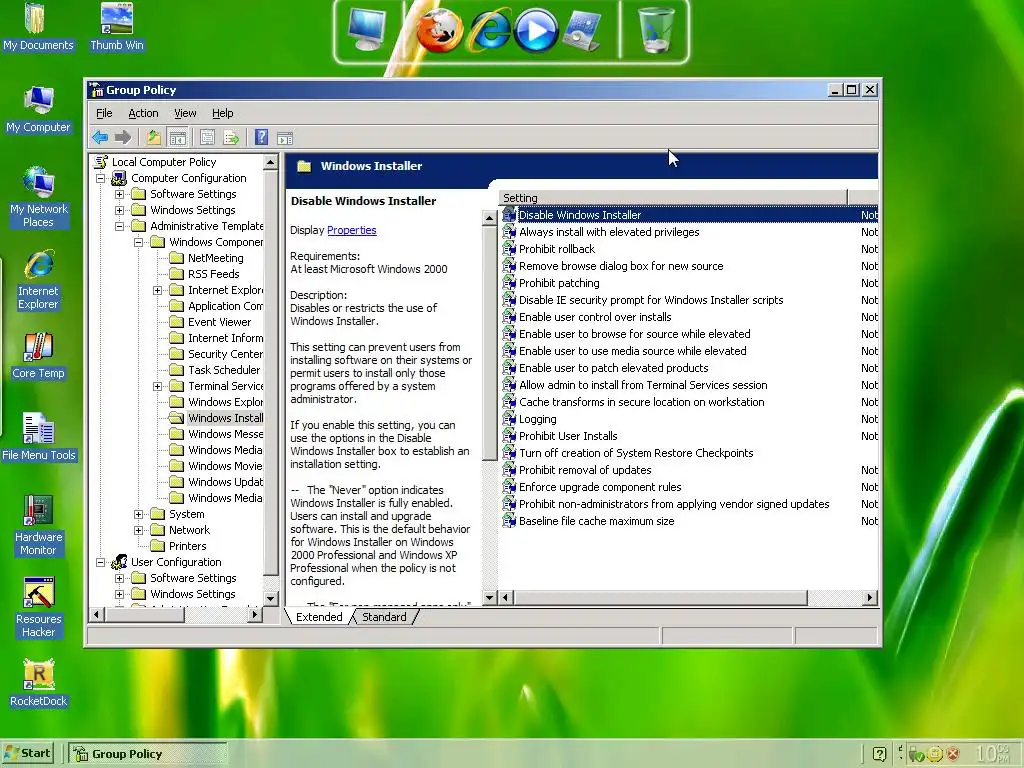Image resolution: width=1024 pixels, height=768 pixels.
Task: Expand the Terminal Services tree node
Action: pyautogui.click(x=157, y=386)
